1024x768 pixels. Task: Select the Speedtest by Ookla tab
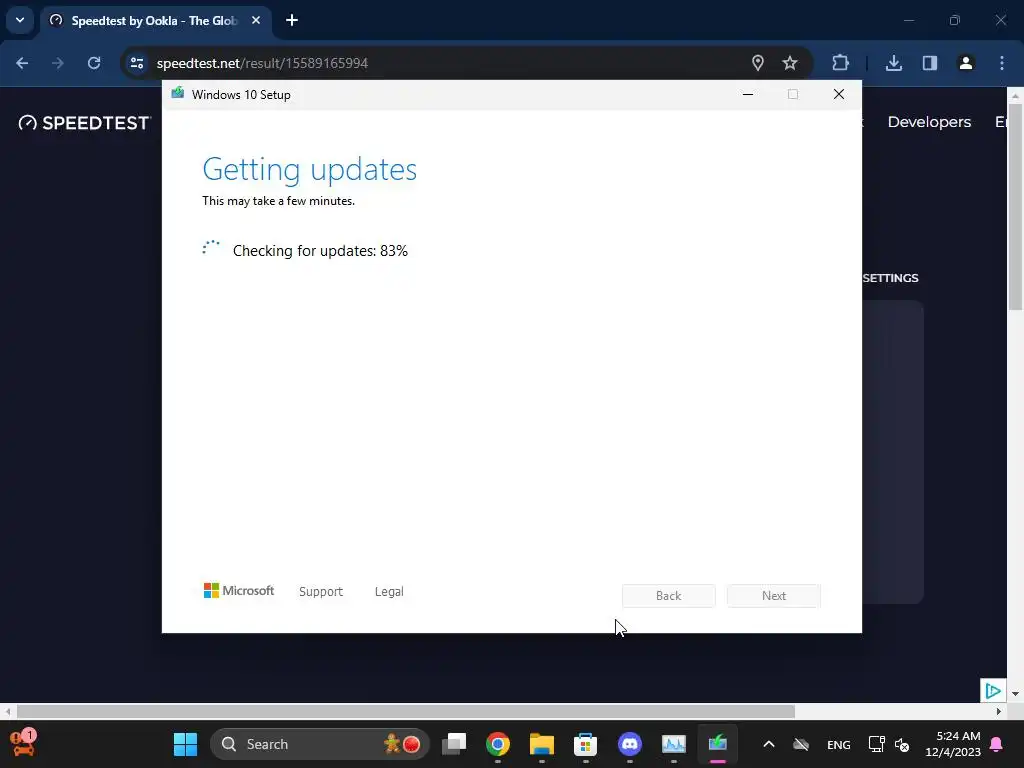(x=153, y=21)
